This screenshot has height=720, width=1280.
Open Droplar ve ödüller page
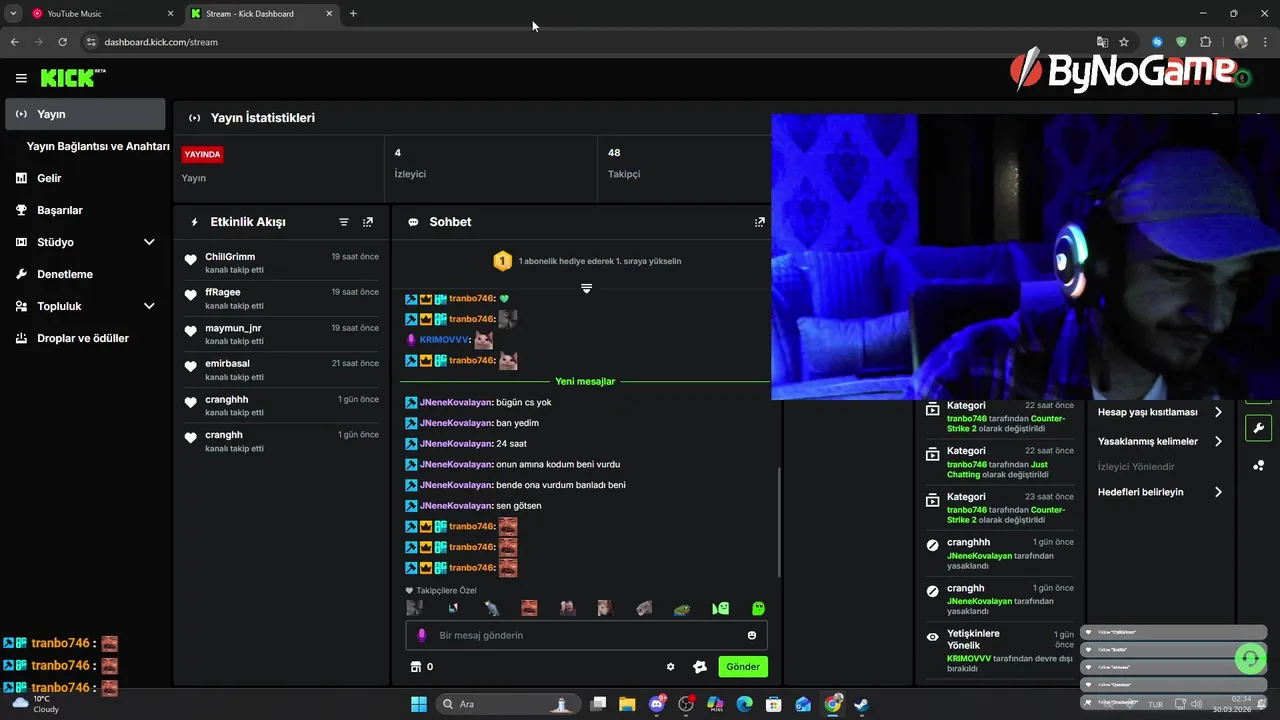(x=85, y=338)
